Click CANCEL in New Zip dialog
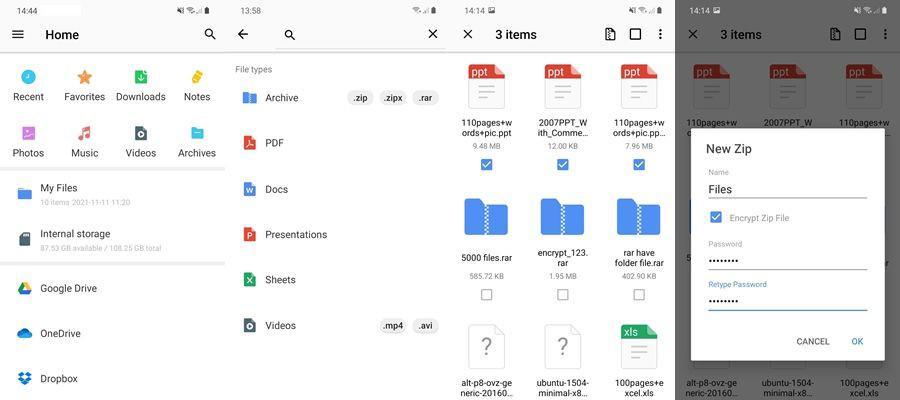Image resolution: width=900 pixels, height=400 pixels. coord(813,341)
